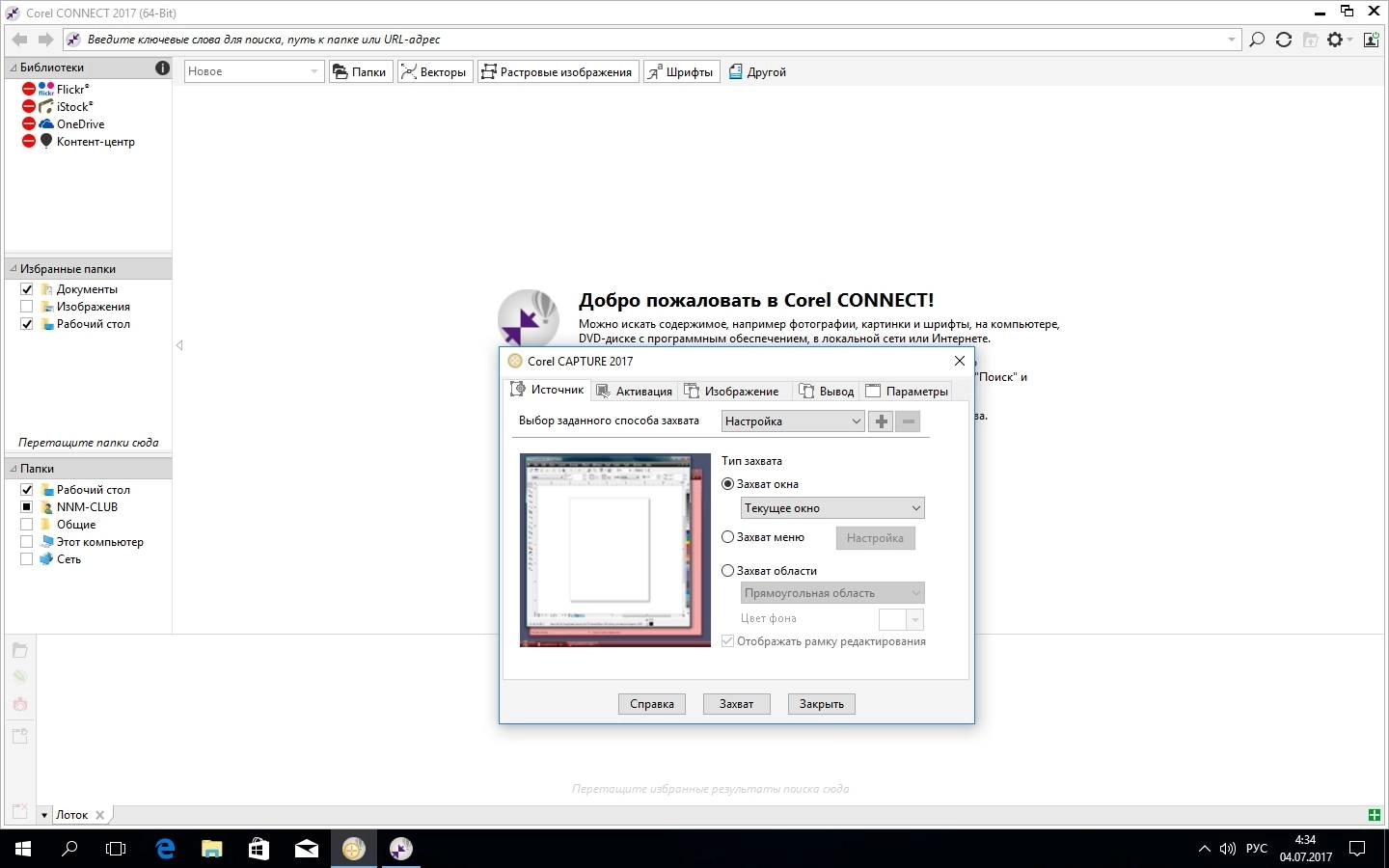Viewport: 1389px width, 868px height.
Task: Check the Изображения favorite folder checkbox
Action: pos(27,307)
